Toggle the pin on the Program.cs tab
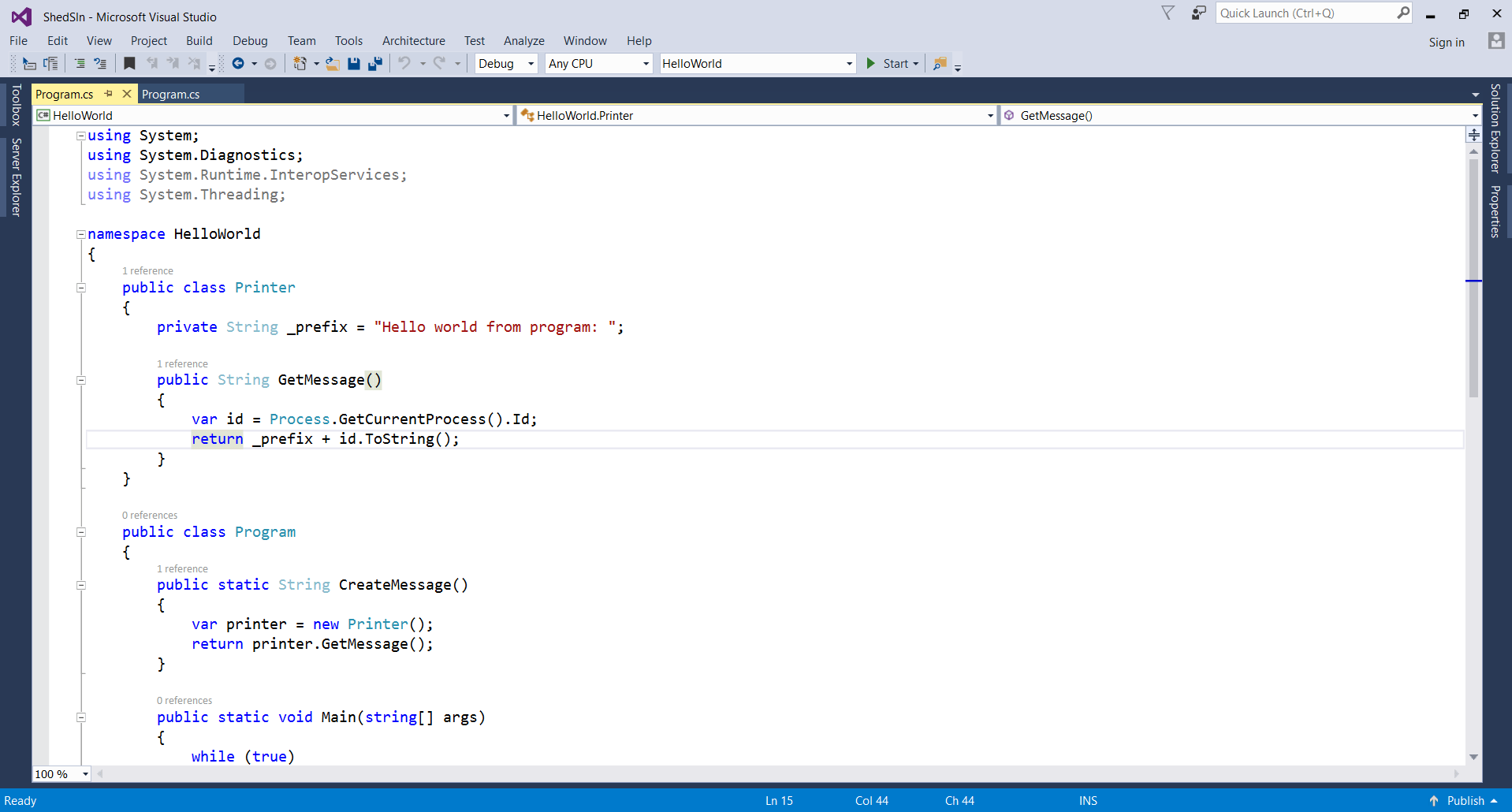This screenshot has height=812, width=1512. tap(109, 93)
